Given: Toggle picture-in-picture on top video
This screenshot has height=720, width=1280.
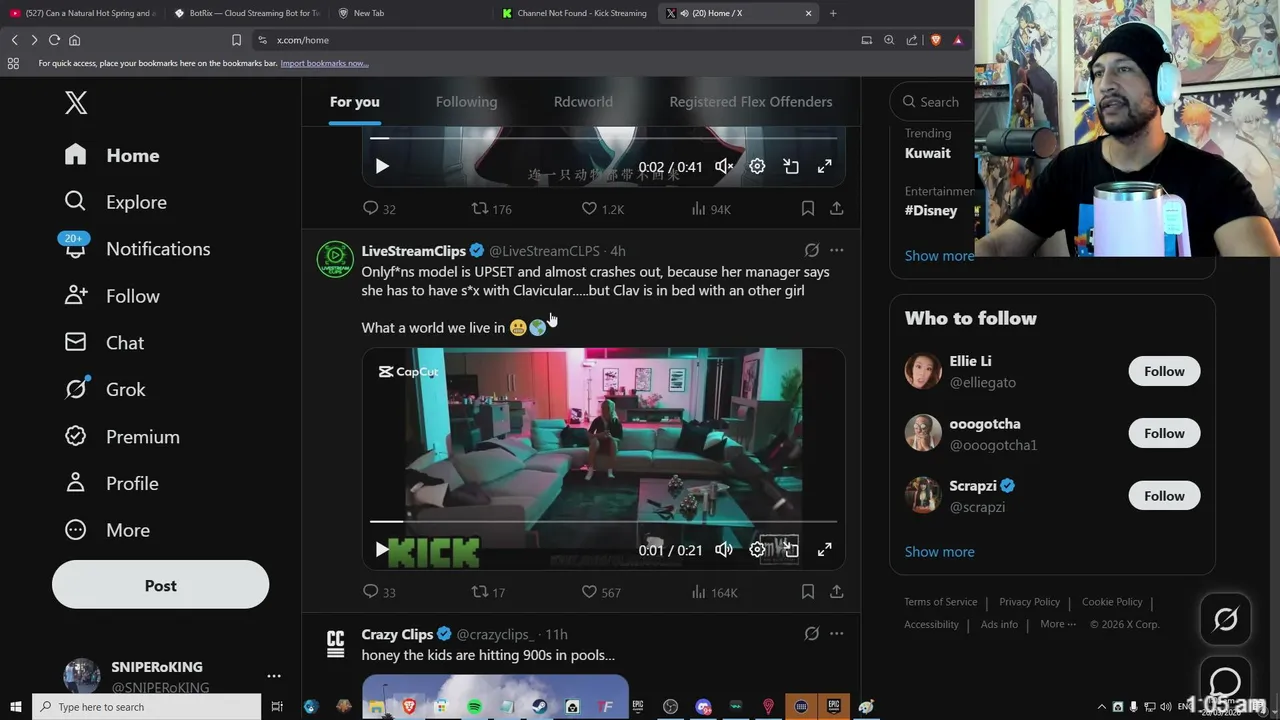Looking at the screenshot, I should click(791, 167).
